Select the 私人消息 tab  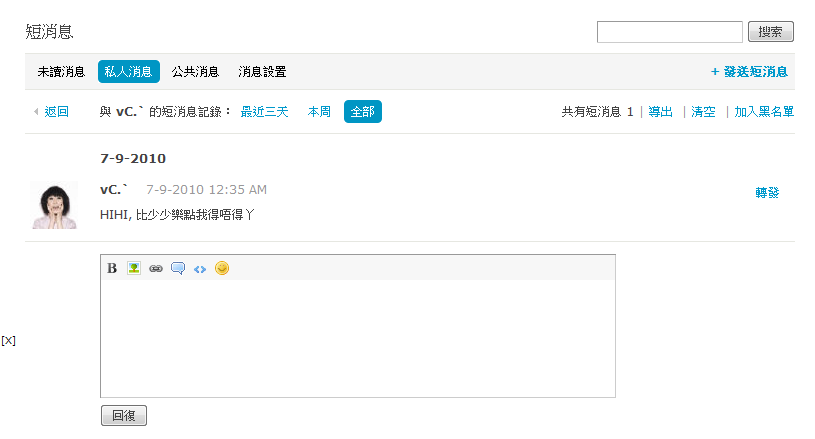(128, 71)
